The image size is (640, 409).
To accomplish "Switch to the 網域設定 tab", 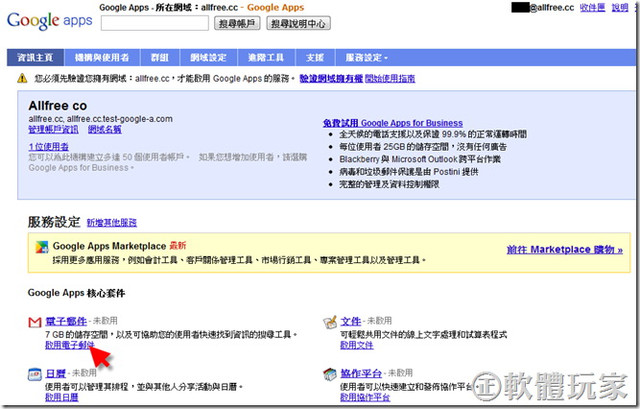I will pos(209,58).
